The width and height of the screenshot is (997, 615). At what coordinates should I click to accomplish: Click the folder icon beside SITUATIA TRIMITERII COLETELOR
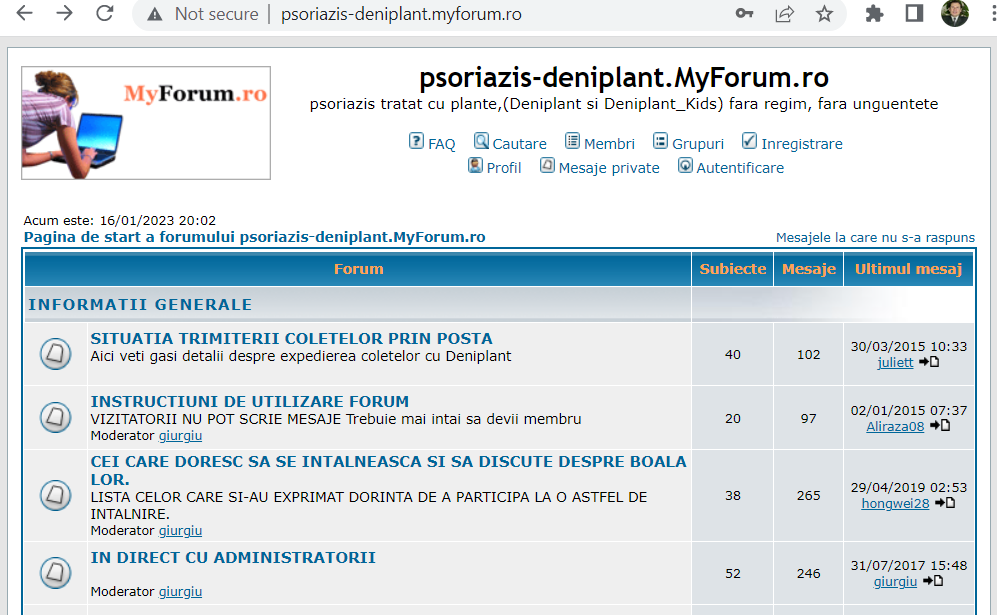pyautogui.click(x=55, y=353)
